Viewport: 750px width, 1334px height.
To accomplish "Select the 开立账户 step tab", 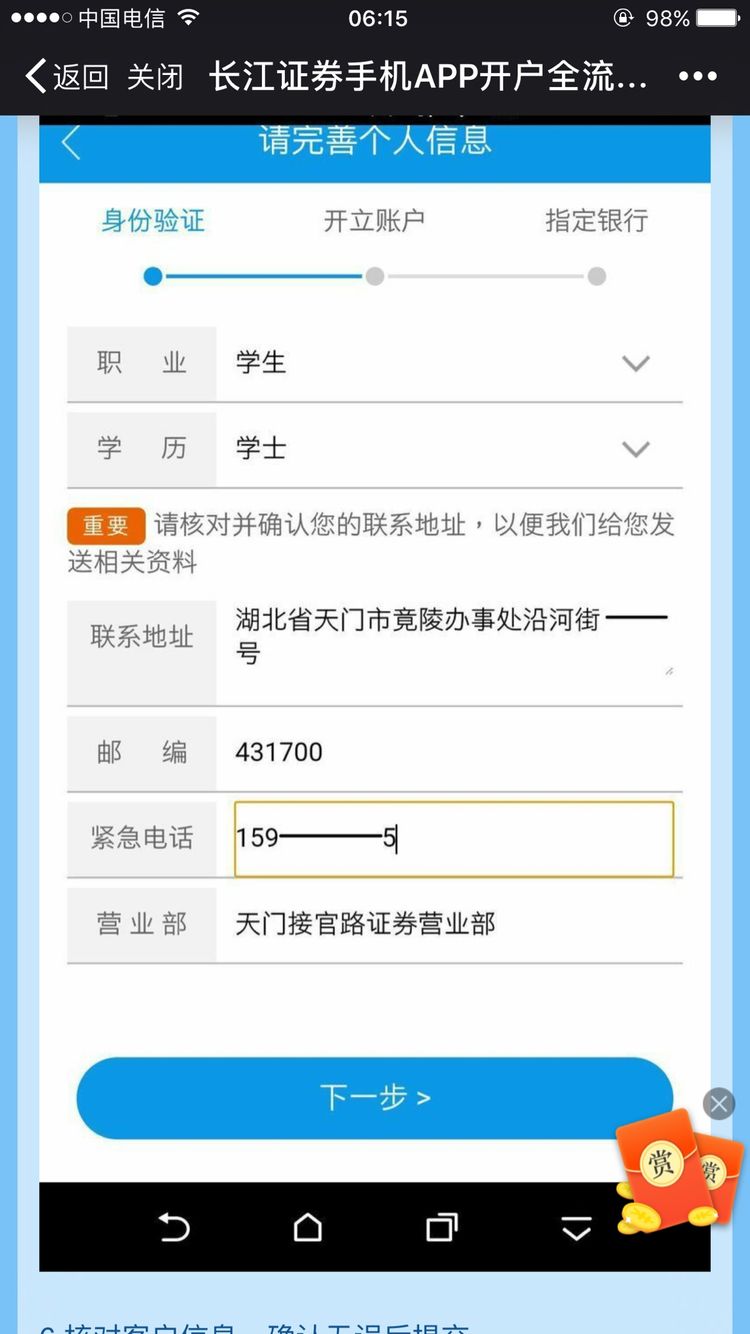I will coord(374,221).
